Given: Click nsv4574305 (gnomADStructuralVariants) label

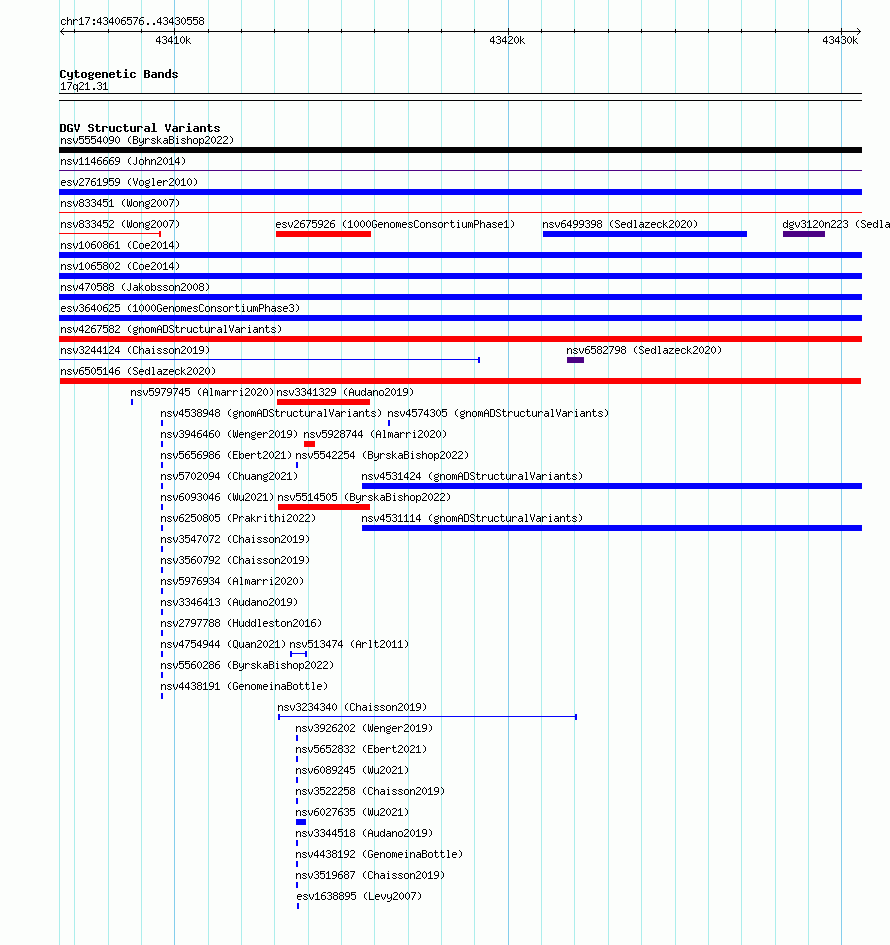Looking at the screenshot, I should click(x=498, y=413).
